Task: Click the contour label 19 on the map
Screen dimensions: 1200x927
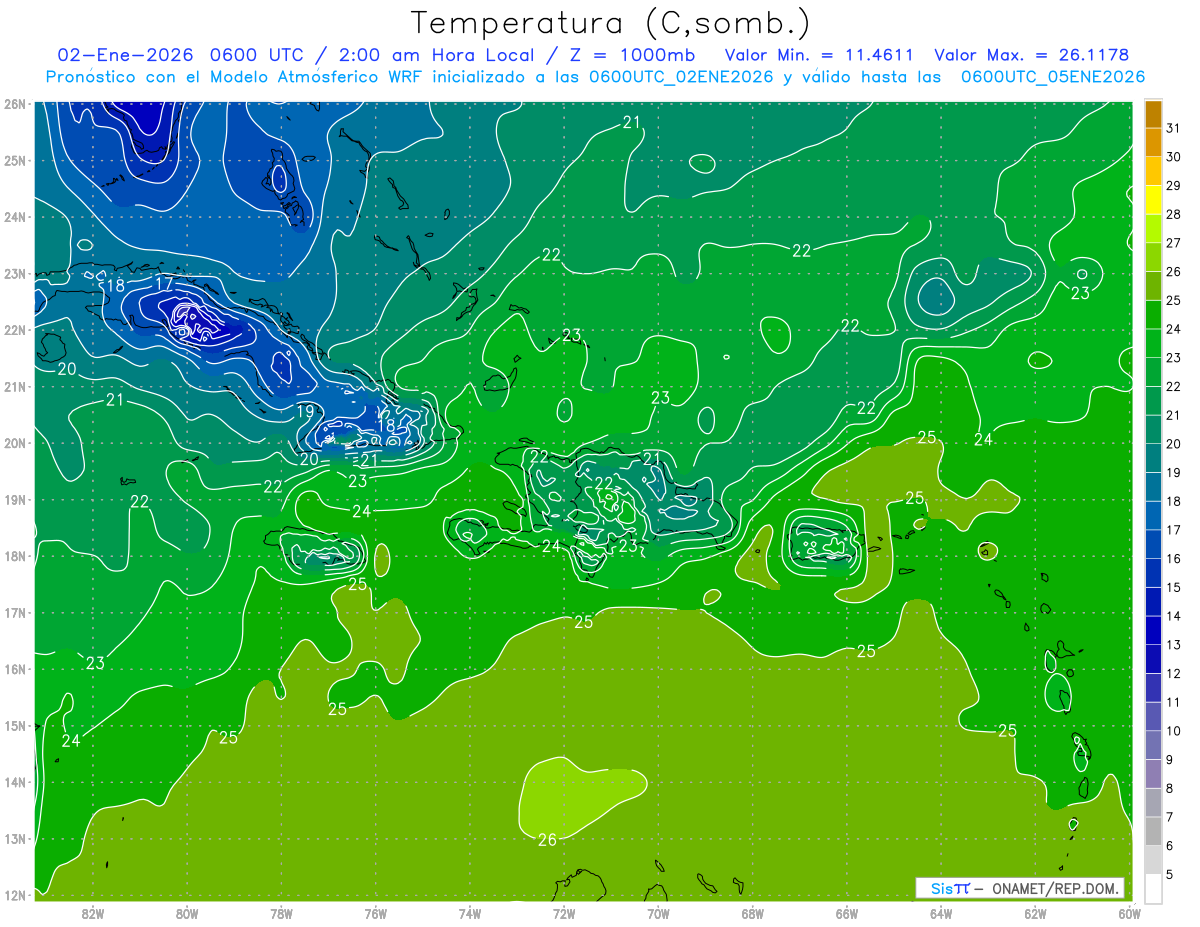Action: [x=306, y=411]
